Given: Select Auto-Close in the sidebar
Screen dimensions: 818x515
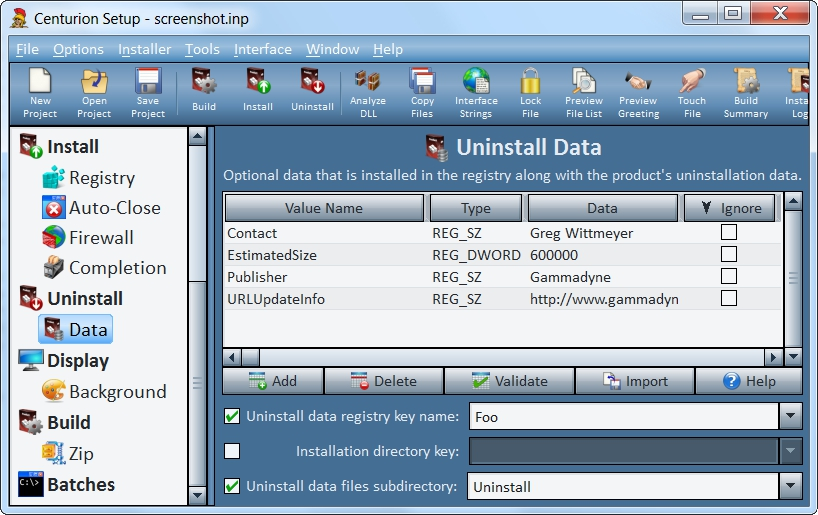Looking at the screenshot, I should [102, 208].
